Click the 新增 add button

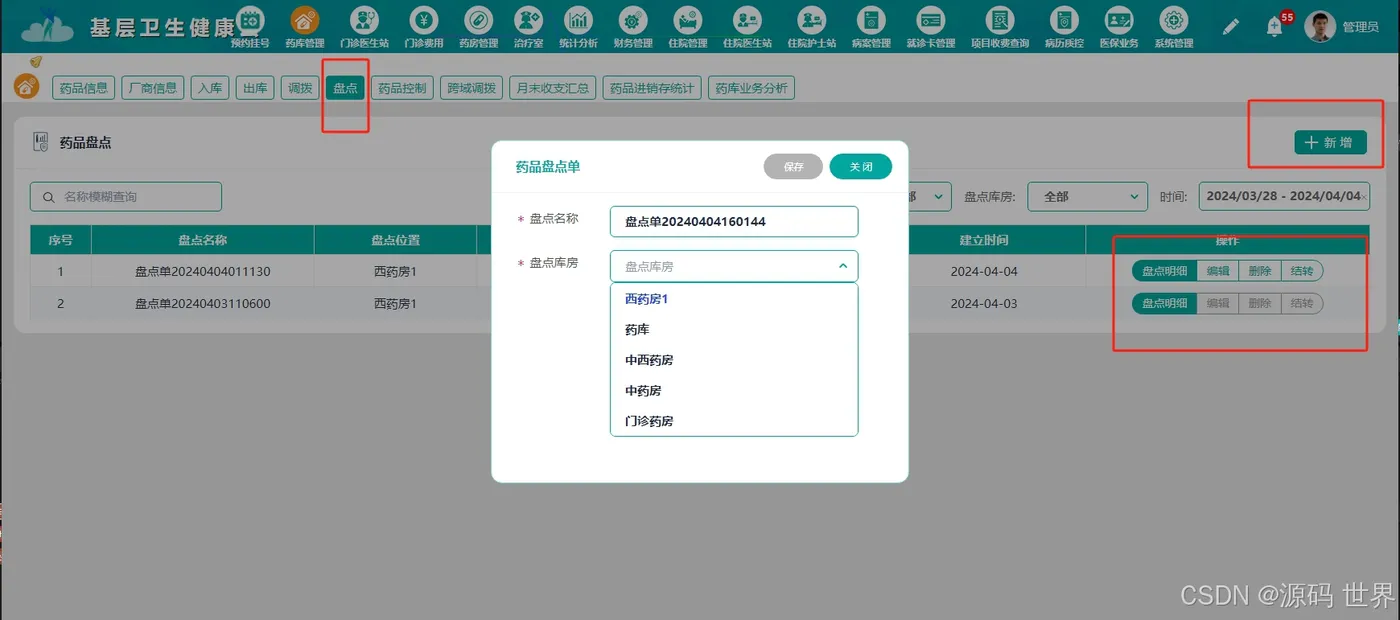1330,142
